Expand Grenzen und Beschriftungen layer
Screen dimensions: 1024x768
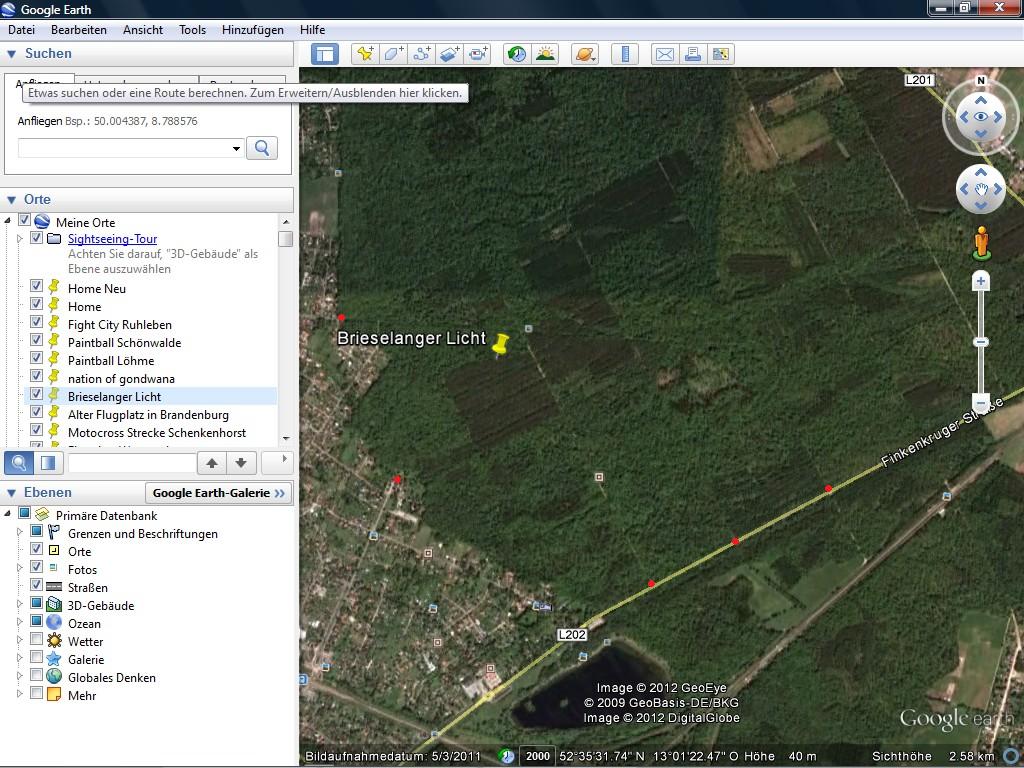[20, 532]
